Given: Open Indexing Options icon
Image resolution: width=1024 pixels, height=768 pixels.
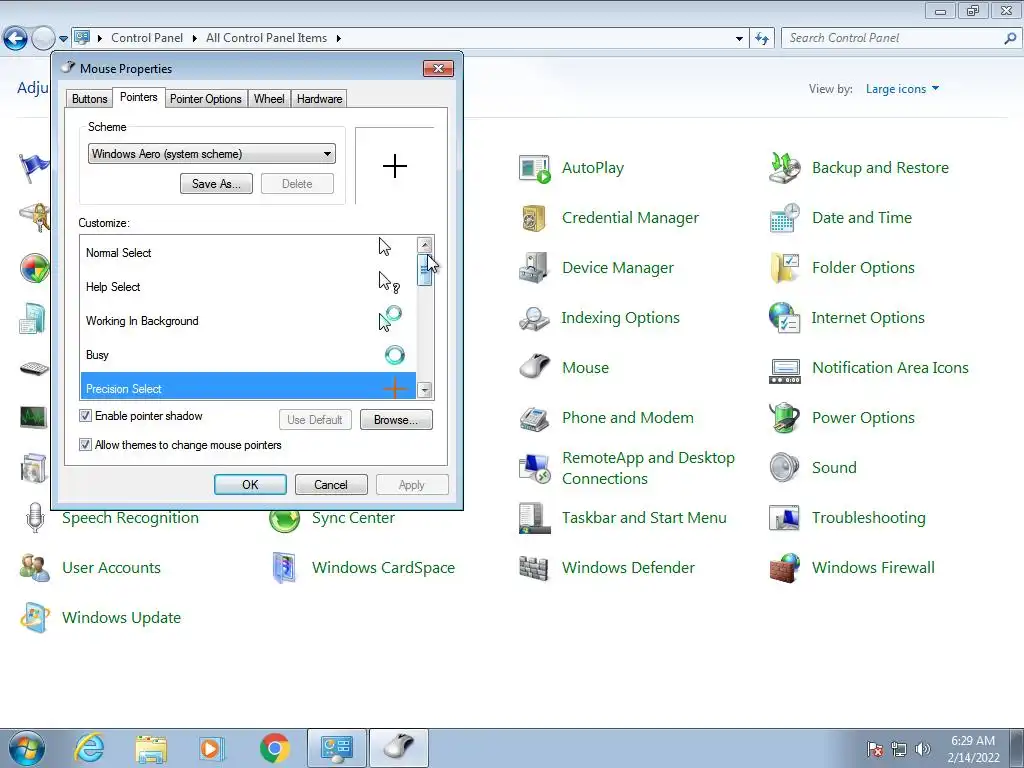Looking at the screenshot, I should [534, 318].
